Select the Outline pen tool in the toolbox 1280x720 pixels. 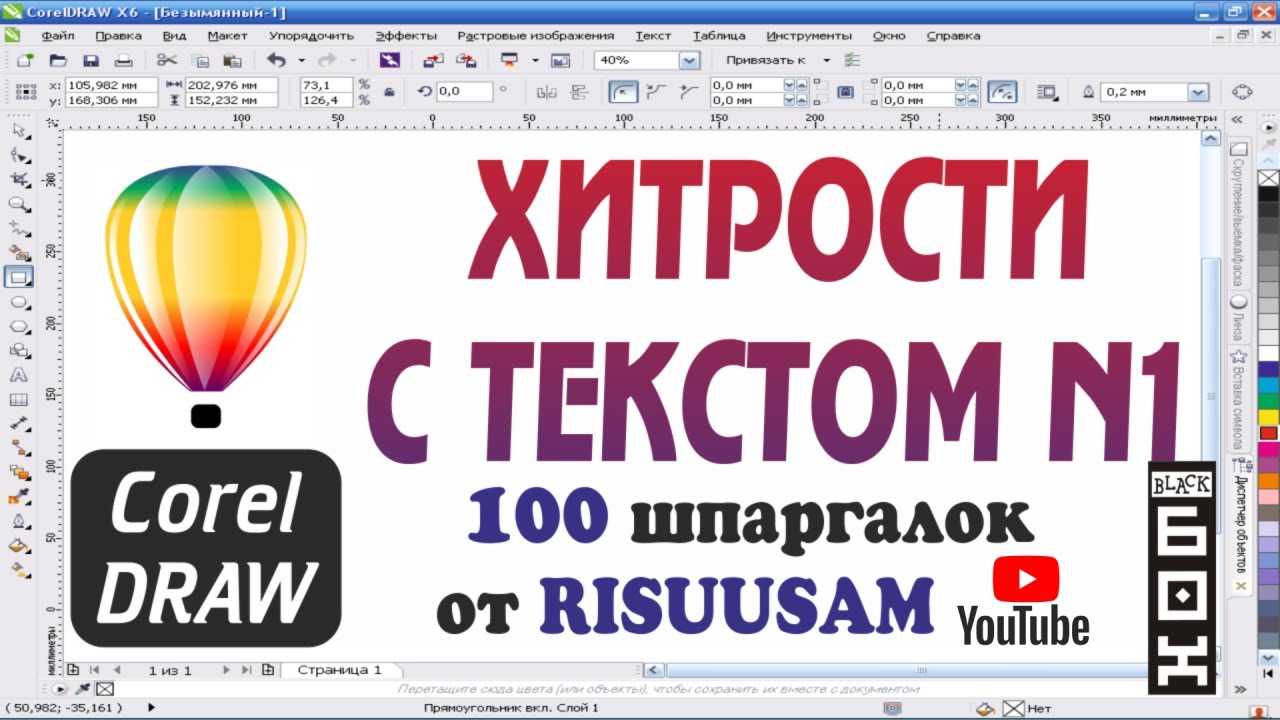19,521
